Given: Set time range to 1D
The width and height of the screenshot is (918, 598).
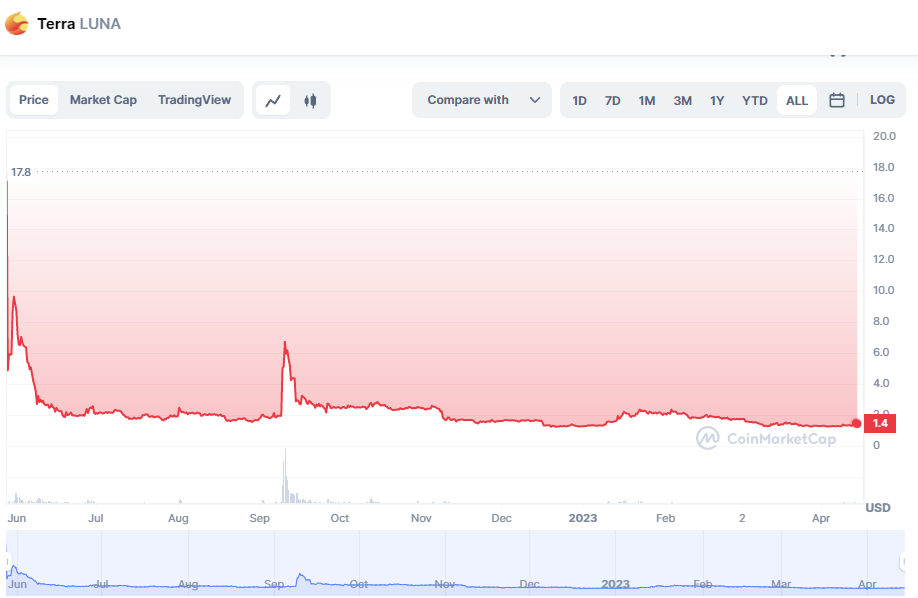Looking at the screenshot, I should point(579,101).
